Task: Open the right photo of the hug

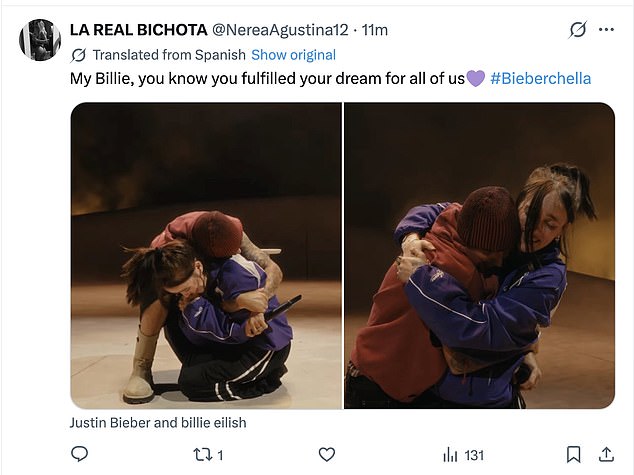Action: click(479, 255)
